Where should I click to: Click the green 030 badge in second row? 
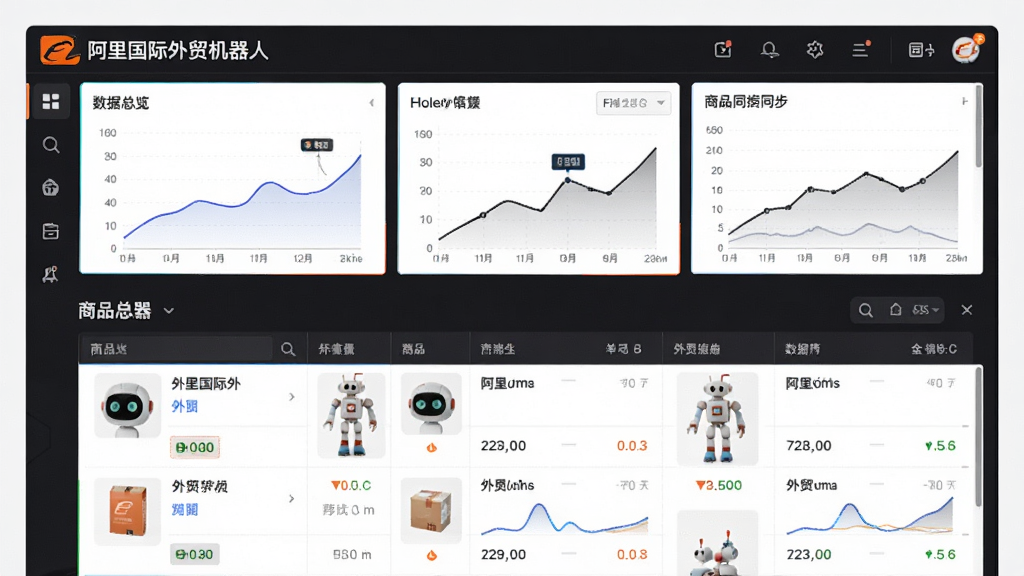(x=195, y=554)
